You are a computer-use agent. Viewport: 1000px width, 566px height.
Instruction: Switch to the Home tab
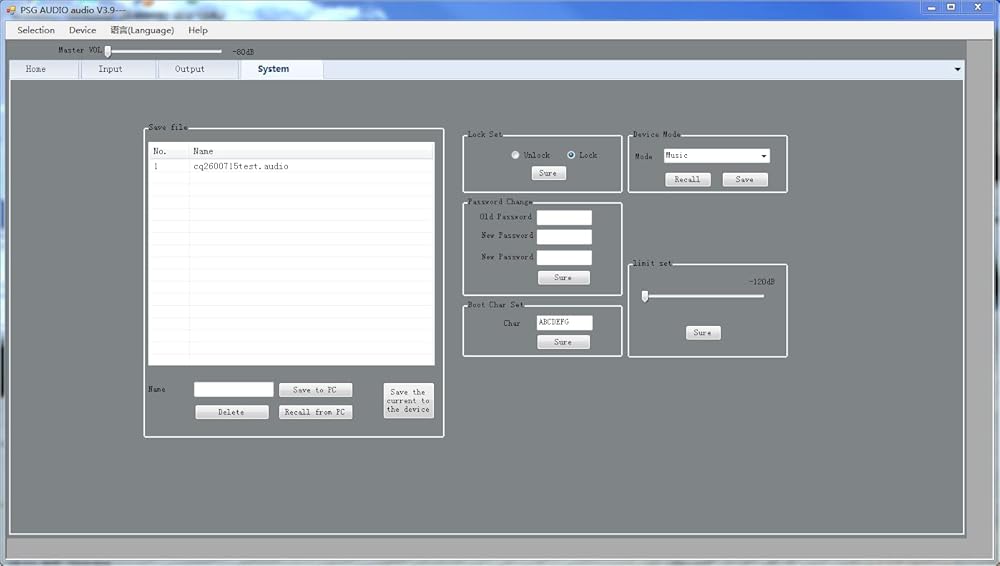pos(36,69)
